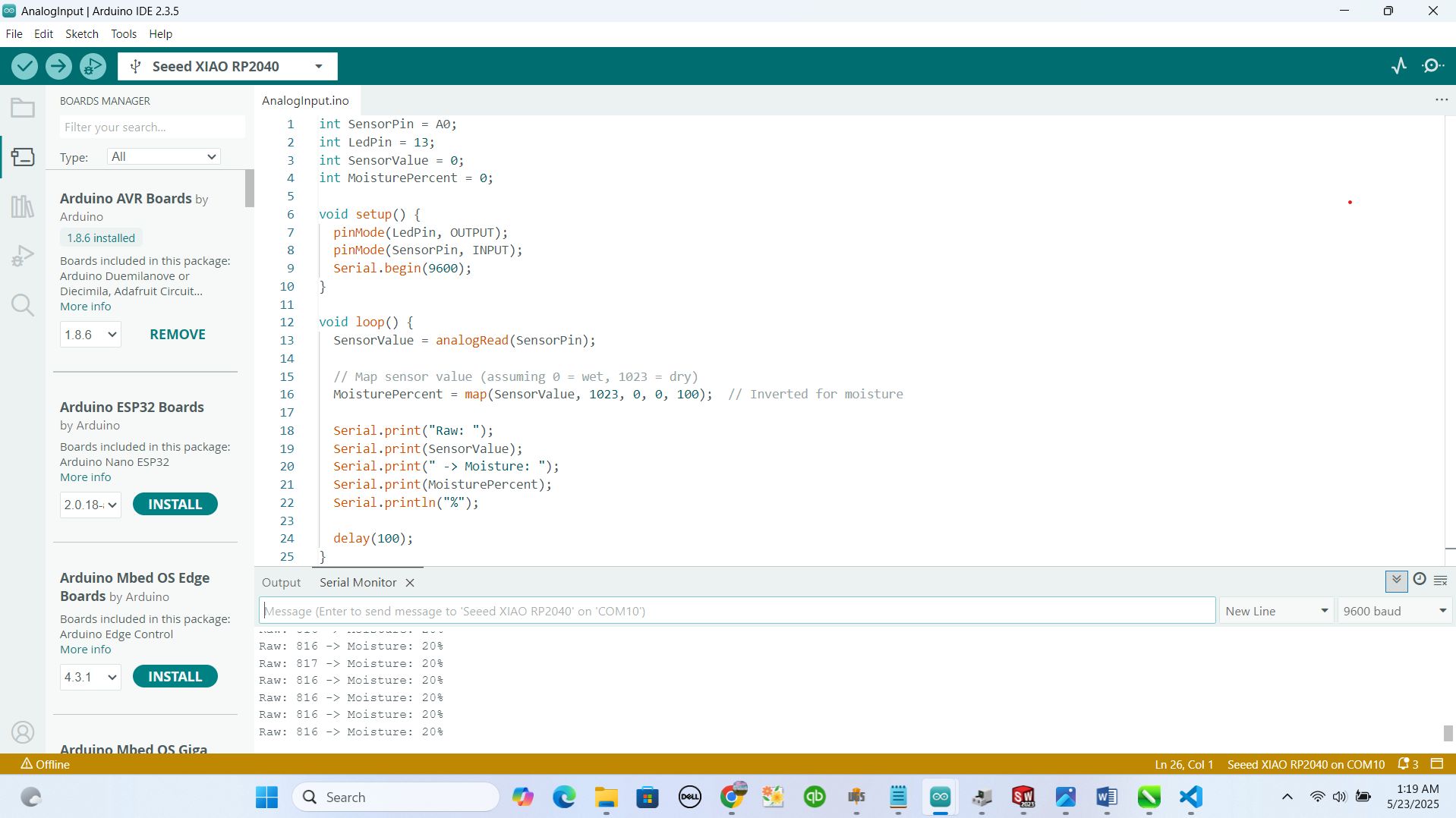Click the notifications bell in status bar
The image size is (1456, 818).
click(x=1408, y=764)
